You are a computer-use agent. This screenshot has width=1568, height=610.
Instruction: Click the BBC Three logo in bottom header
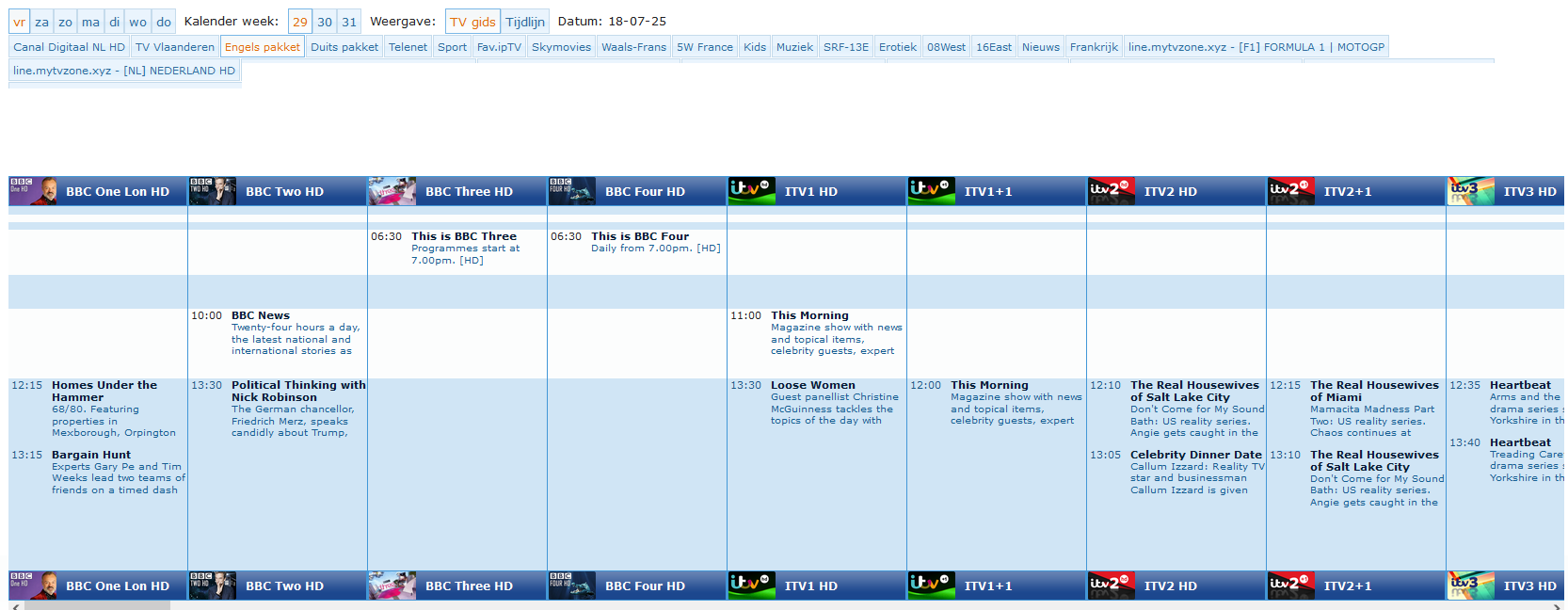click(x=392, y=586)
